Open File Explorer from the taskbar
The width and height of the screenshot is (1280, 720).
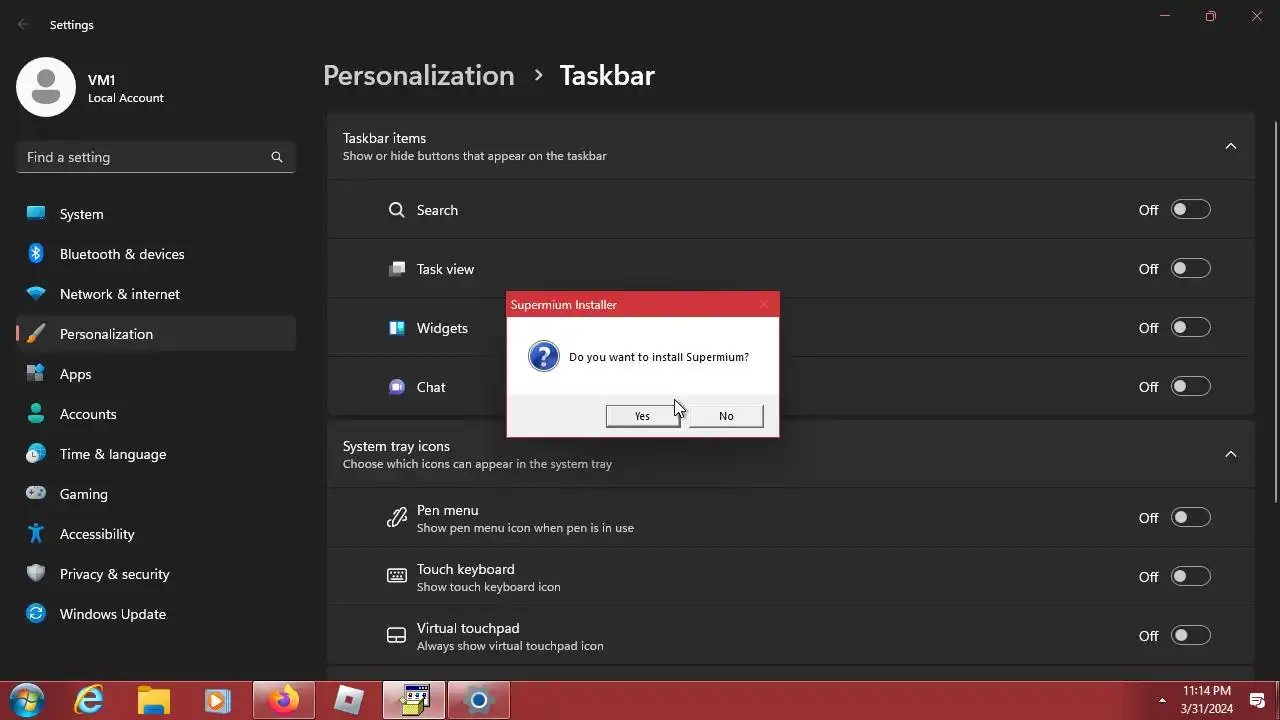pyautogui.click(x=154, y=701)
